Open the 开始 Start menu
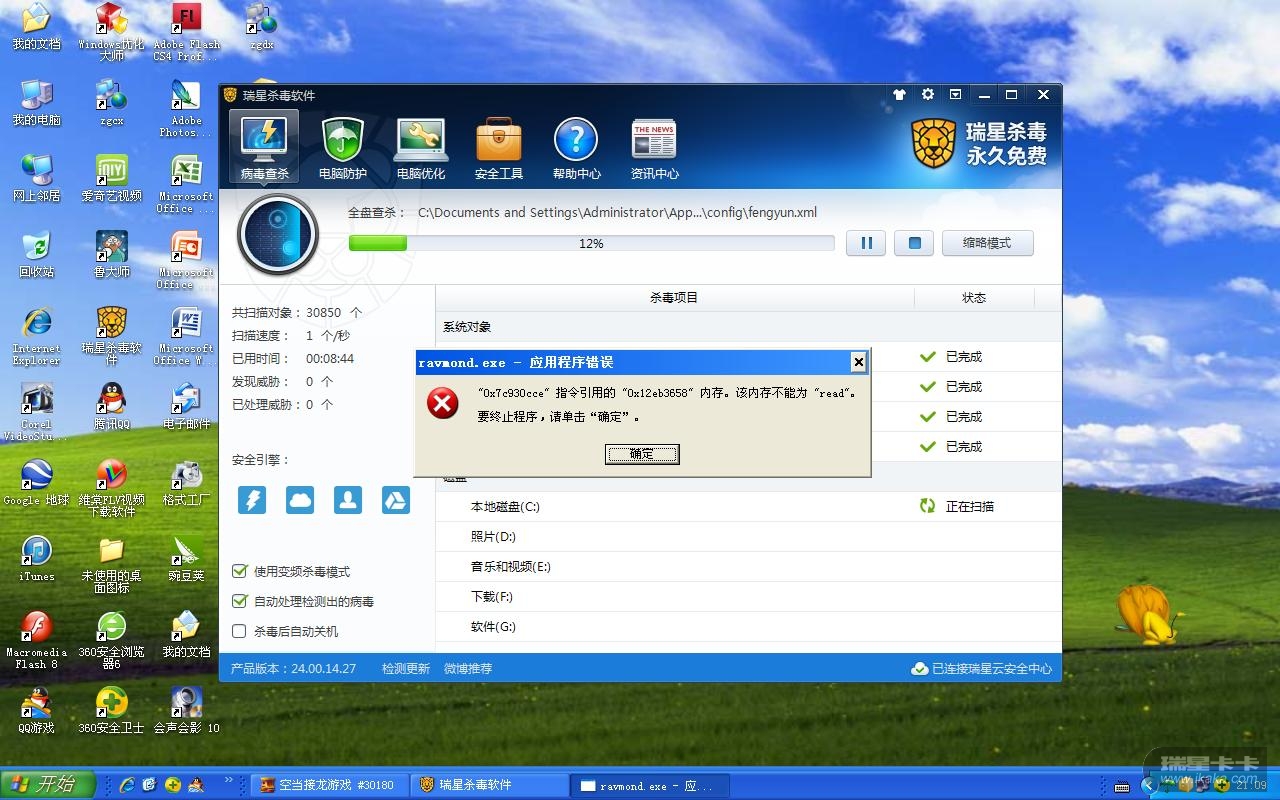 [48, 785]
